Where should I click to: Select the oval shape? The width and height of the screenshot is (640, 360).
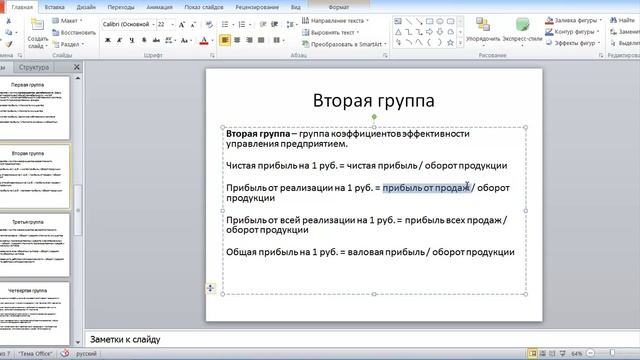point(440,21)
